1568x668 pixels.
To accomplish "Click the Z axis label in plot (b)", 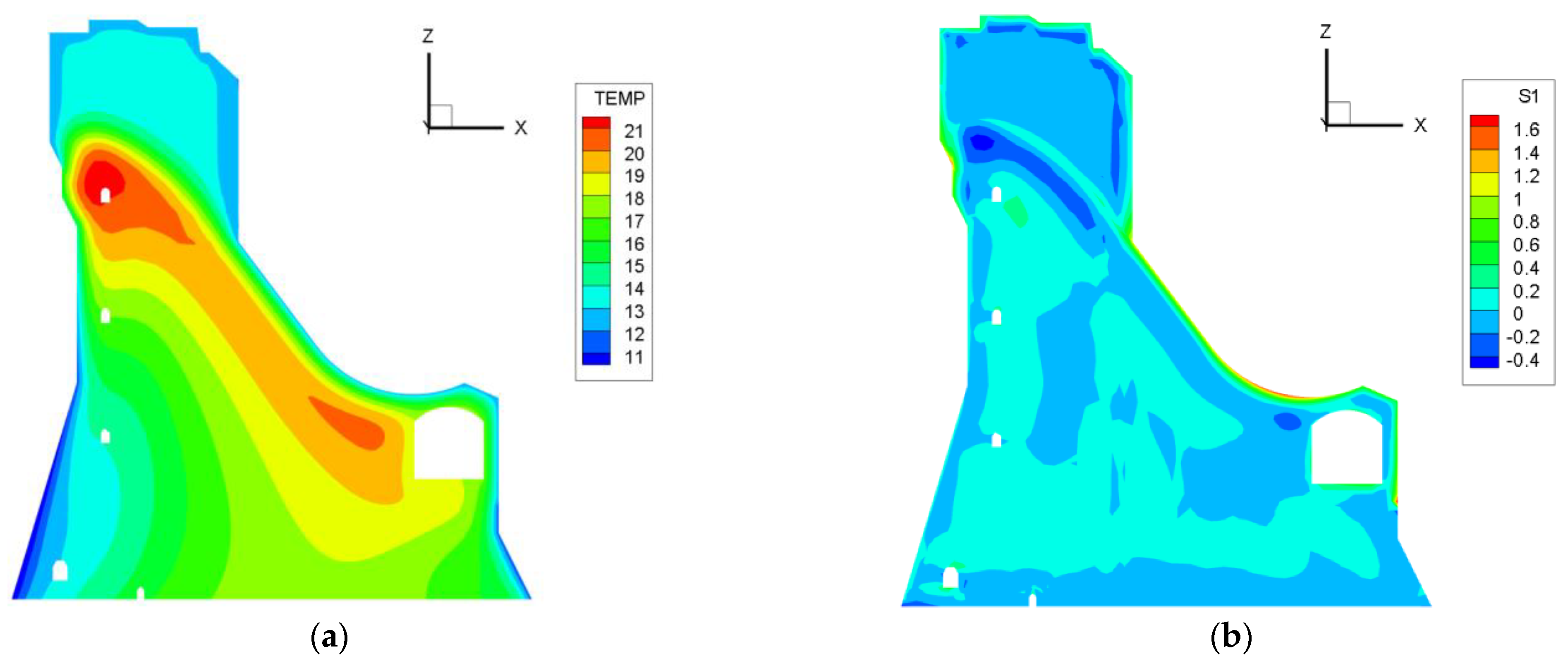I will click(1325, 32).
